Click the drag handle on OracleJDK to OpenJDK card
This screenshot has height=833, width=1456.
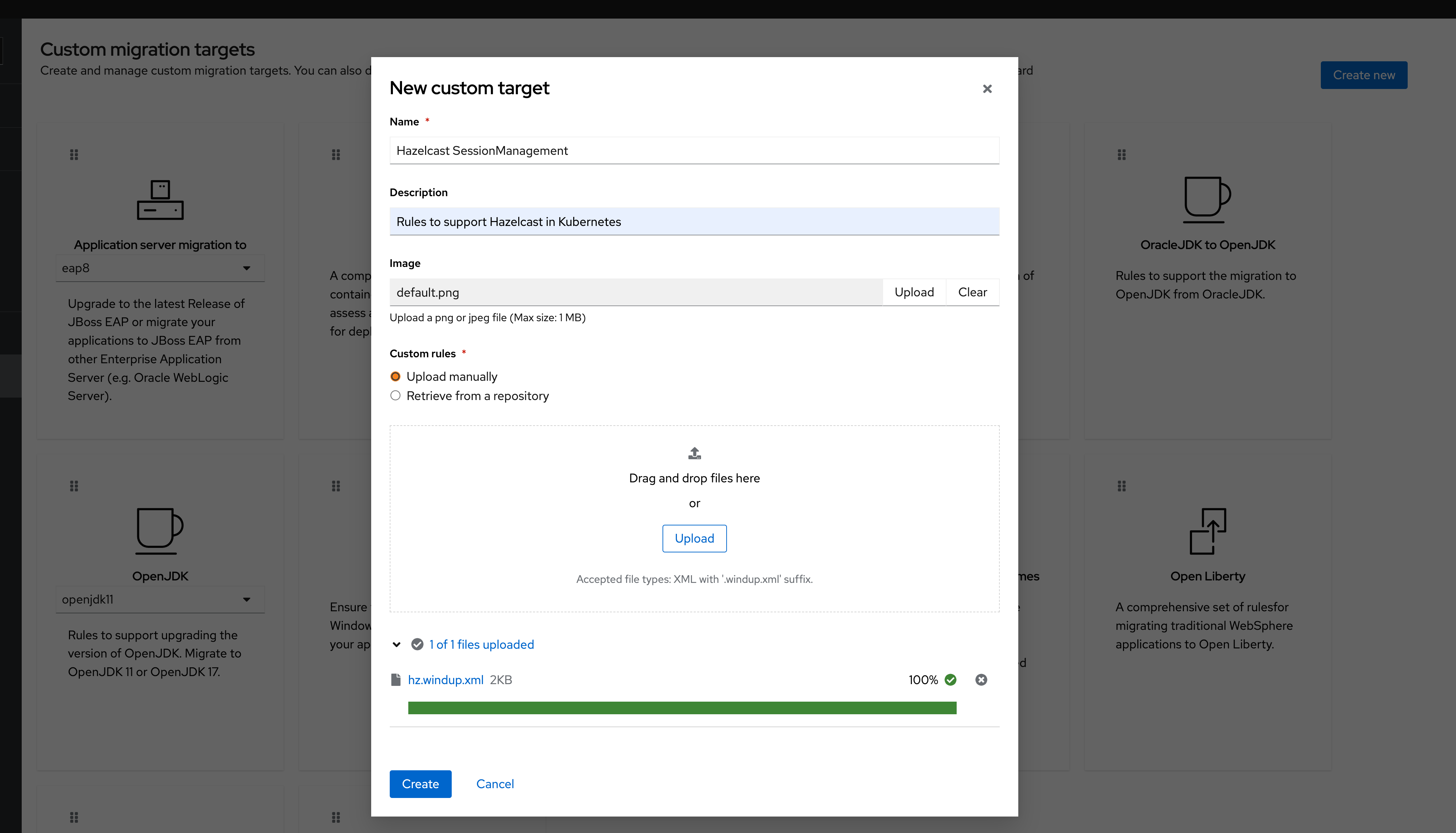[x=1122, y=154]
